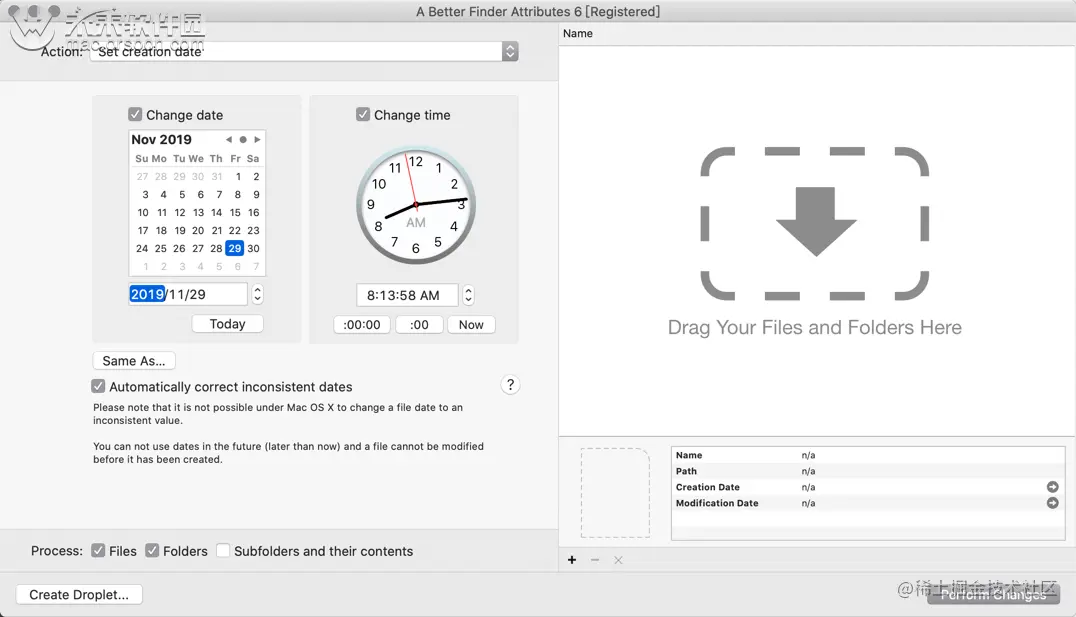Click the :00 seconds reset button
The height and width of the screenshot is (617, 1076).
(419, 325)
